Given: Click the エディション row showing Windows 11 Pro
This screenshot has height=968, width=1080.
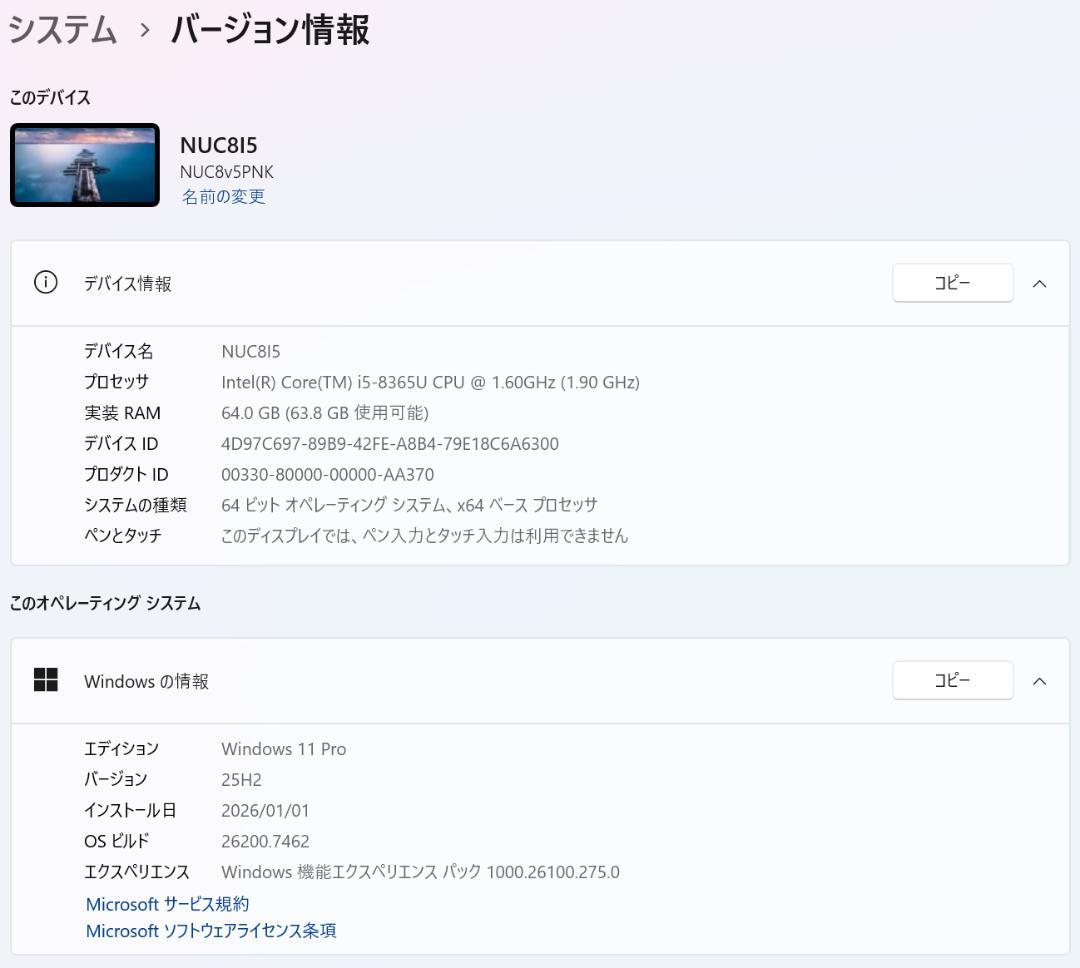Looking at the screenshot, I should click(x=283, y=748).
